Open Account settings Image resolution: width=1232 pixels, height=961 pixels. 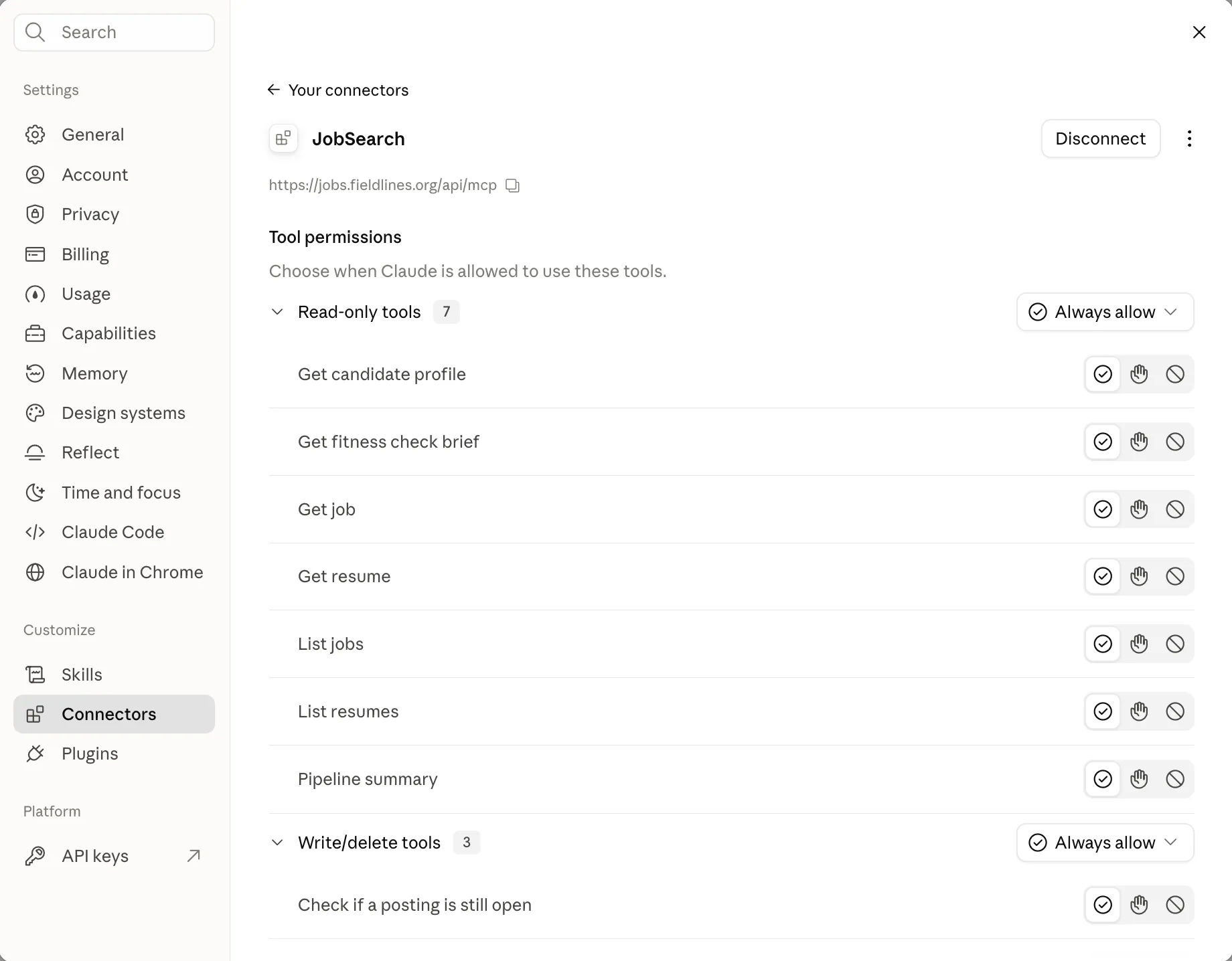[114, 175]
